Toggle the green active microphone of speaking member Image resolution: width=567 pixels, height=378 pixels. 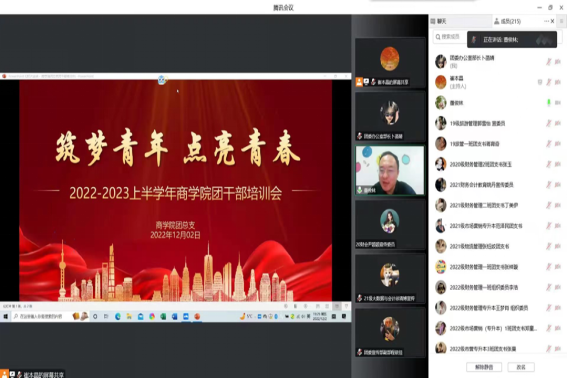click(549, 103)
